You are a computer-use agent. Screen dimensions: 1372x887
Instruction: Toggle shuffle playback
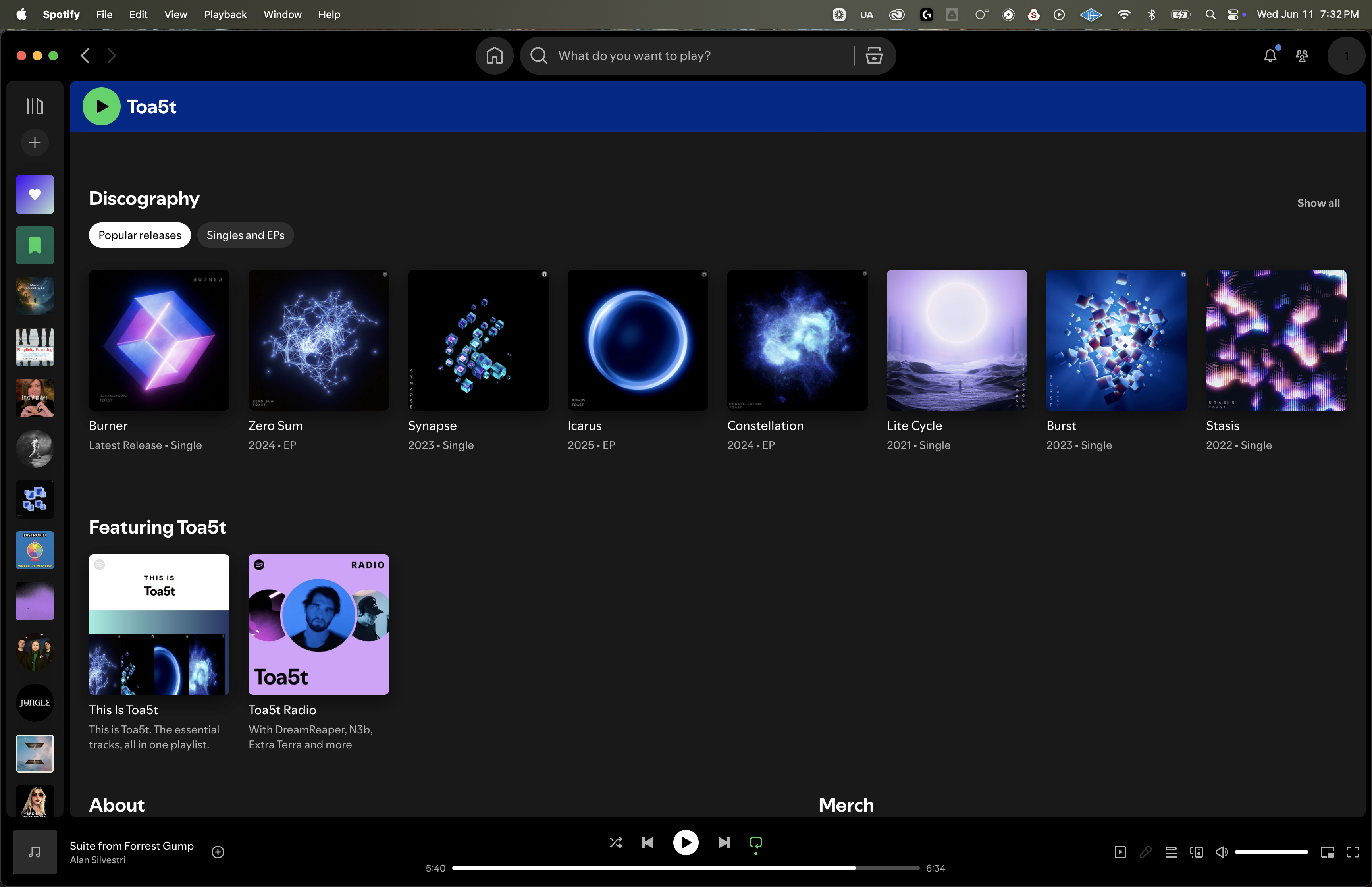[x=615, y=843]
